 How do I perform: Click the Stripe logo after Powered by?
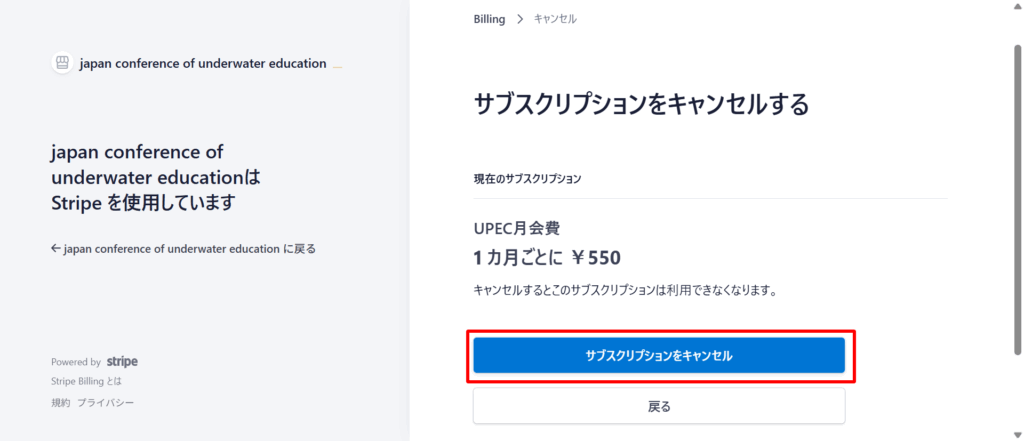(x=122, y=362)
